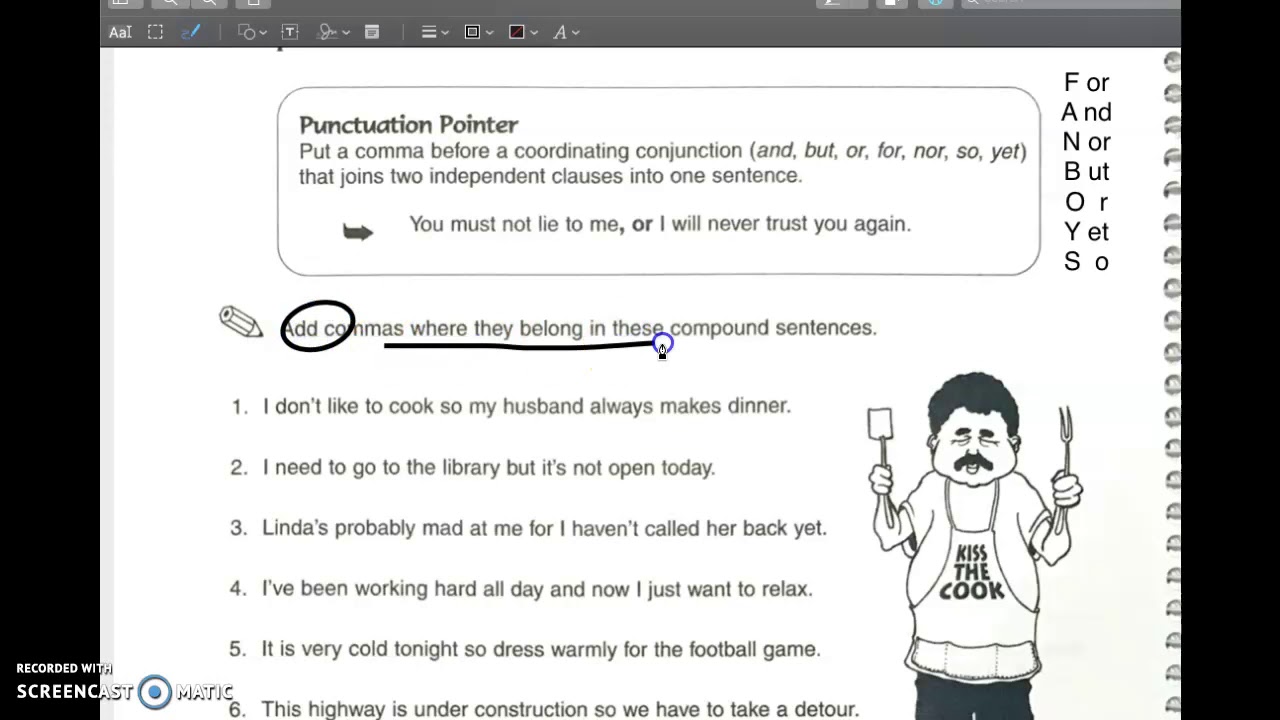Screen dimensions: 1280x720
Task: Click sentence 5 'It is very cold tonight'
Action: click(x=541, y=649)
